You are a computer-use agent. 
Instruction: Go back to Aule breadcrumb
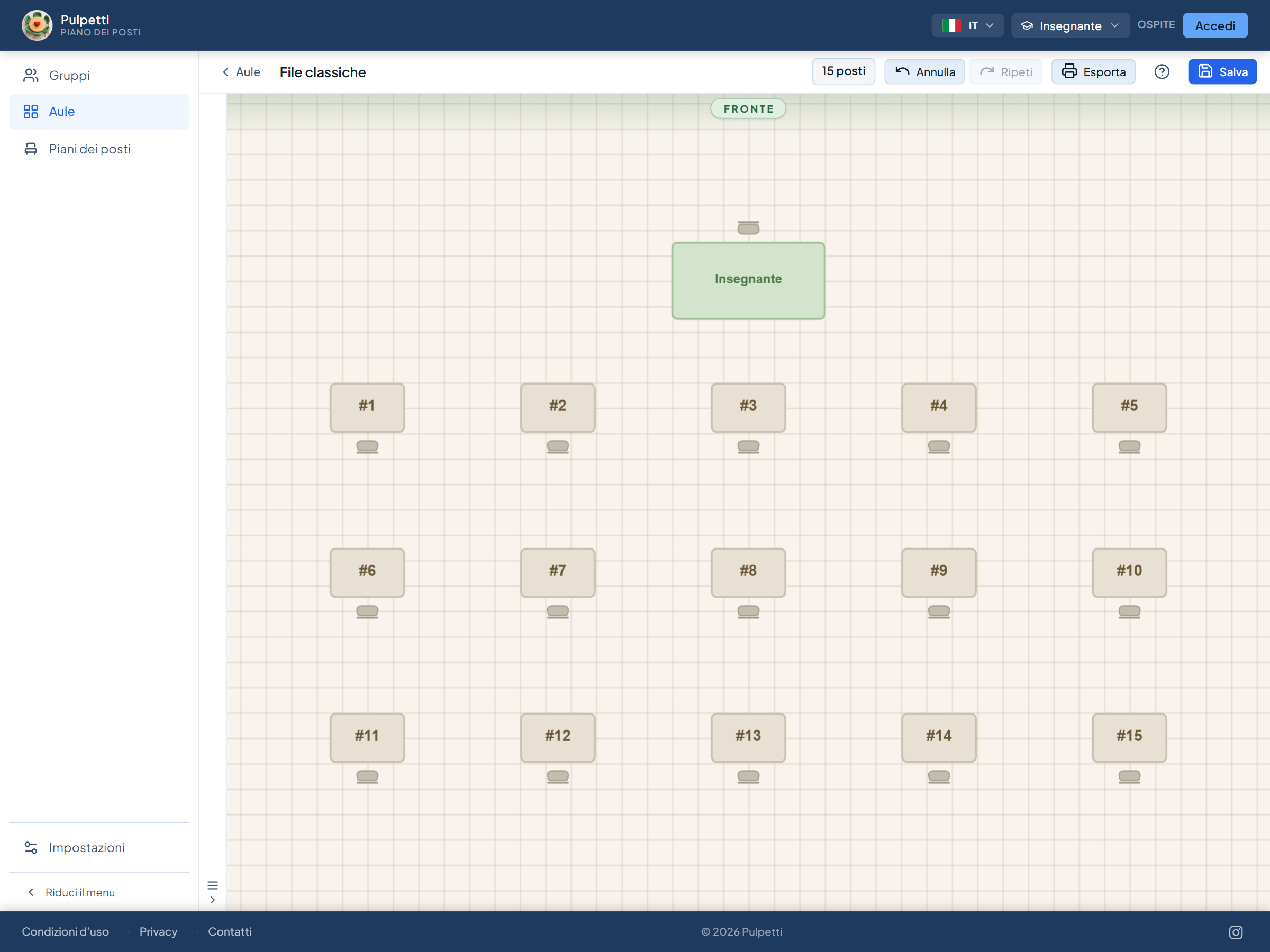tap(241, 72)
